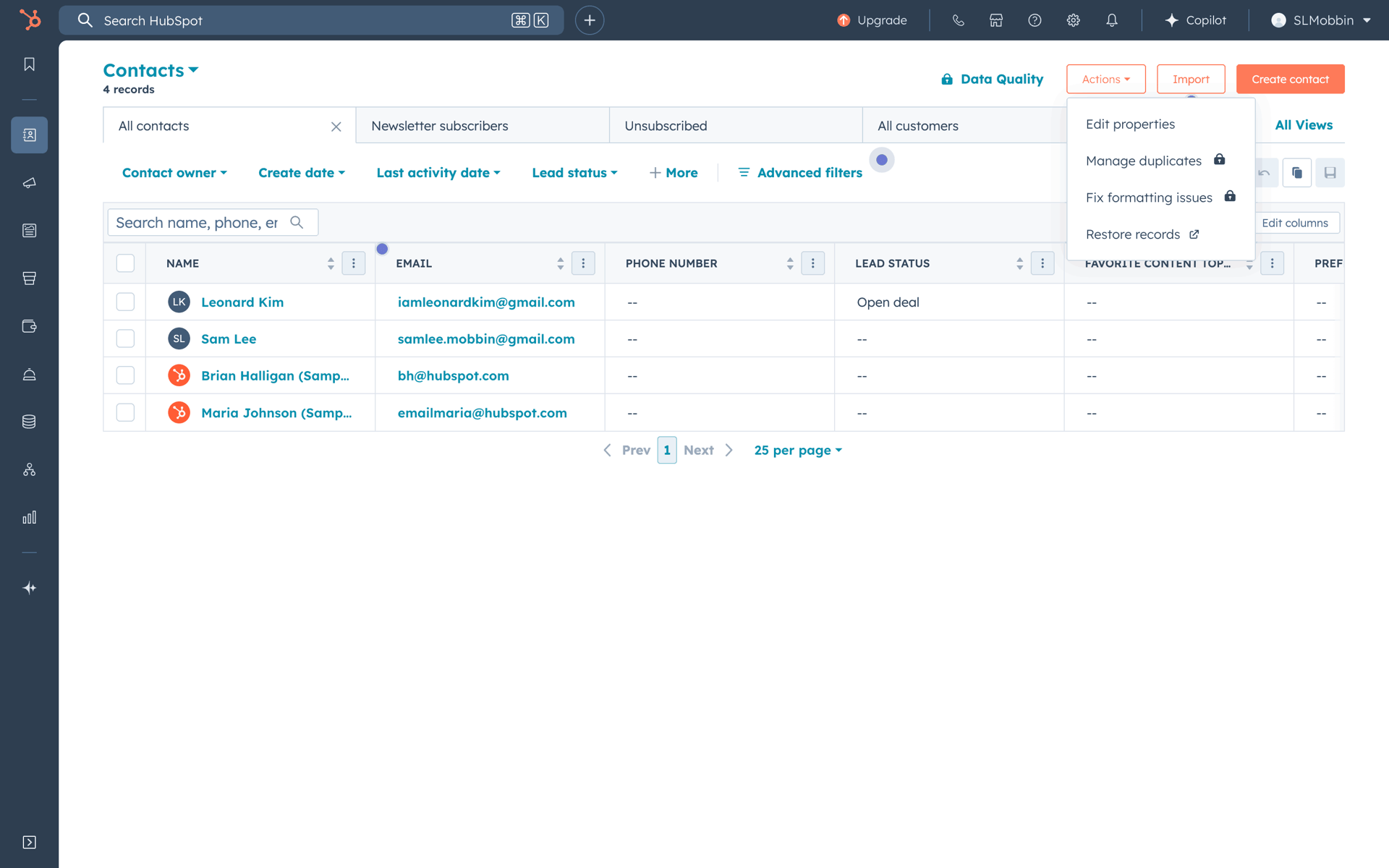Expand the Contacts object dropdown
This screenshot has height=868, width=1389.
[x=150, y=70]
